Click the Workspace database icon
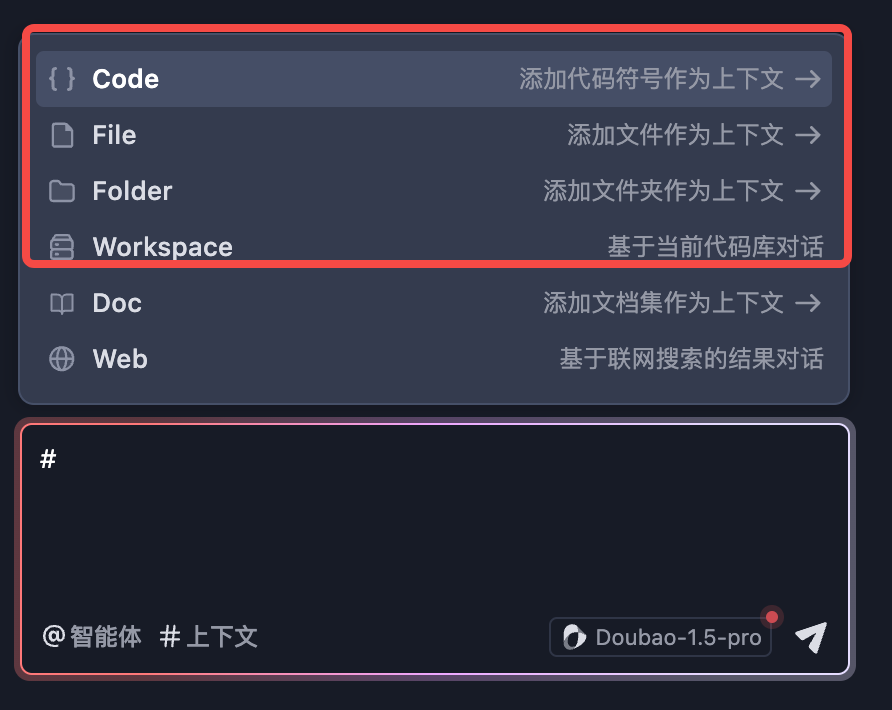This screenshot has height=710, width=892. point(62,247)
